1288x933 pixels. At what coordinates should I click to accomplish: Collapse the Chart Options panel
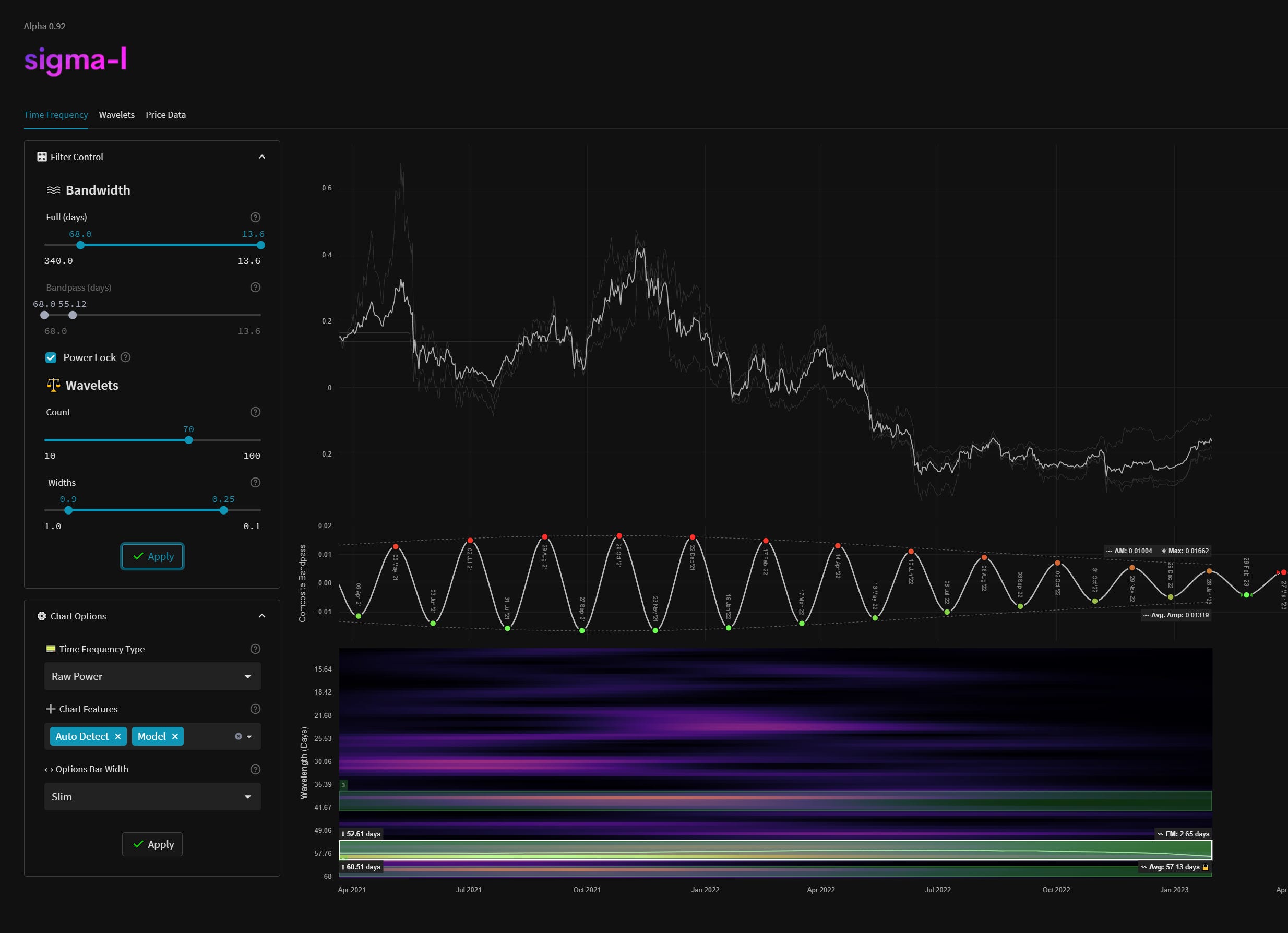tap(262, 616)
